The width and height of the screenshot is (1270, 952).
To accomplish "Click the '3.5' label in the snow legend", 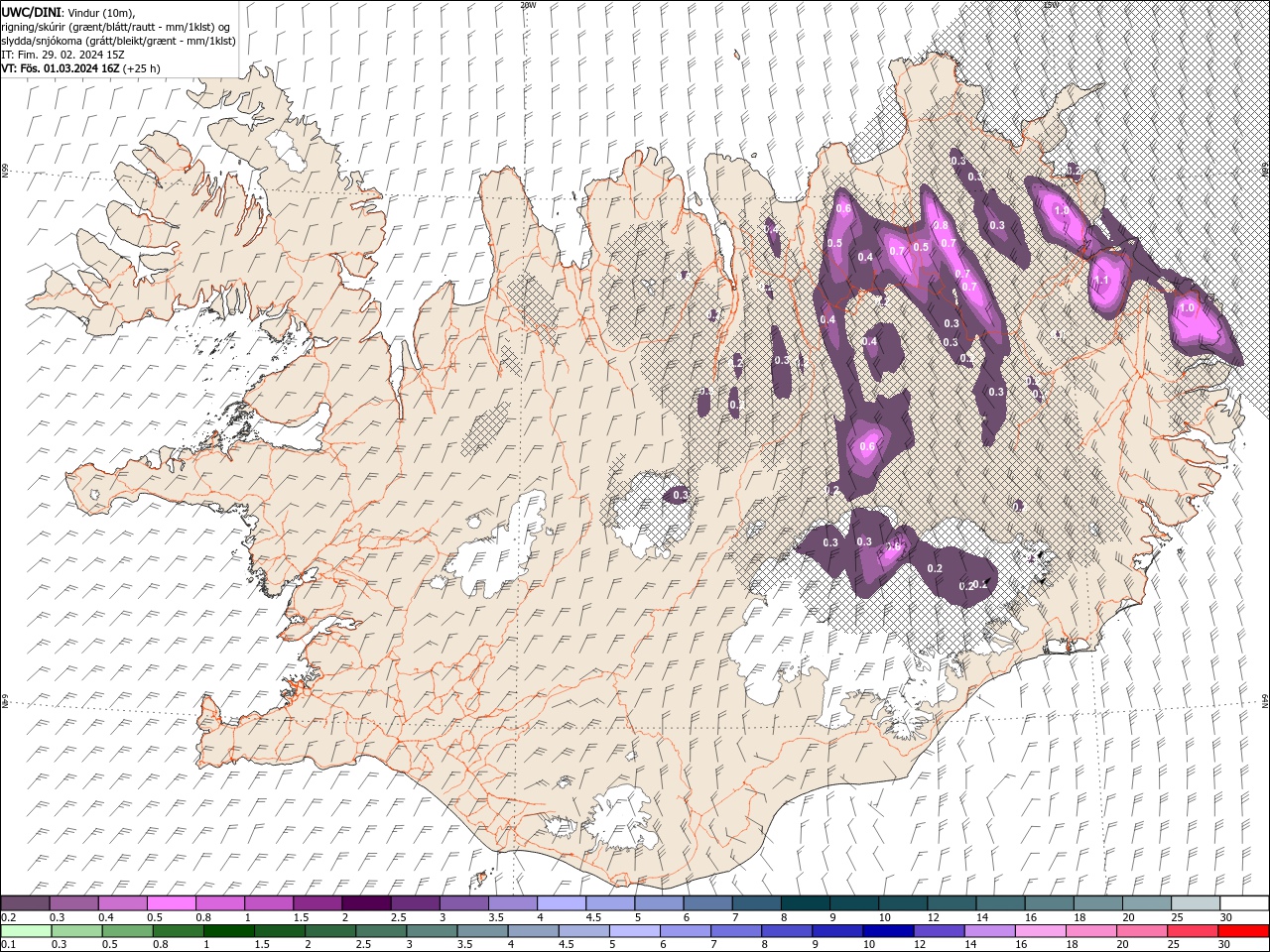I will [x=494, y=917].
